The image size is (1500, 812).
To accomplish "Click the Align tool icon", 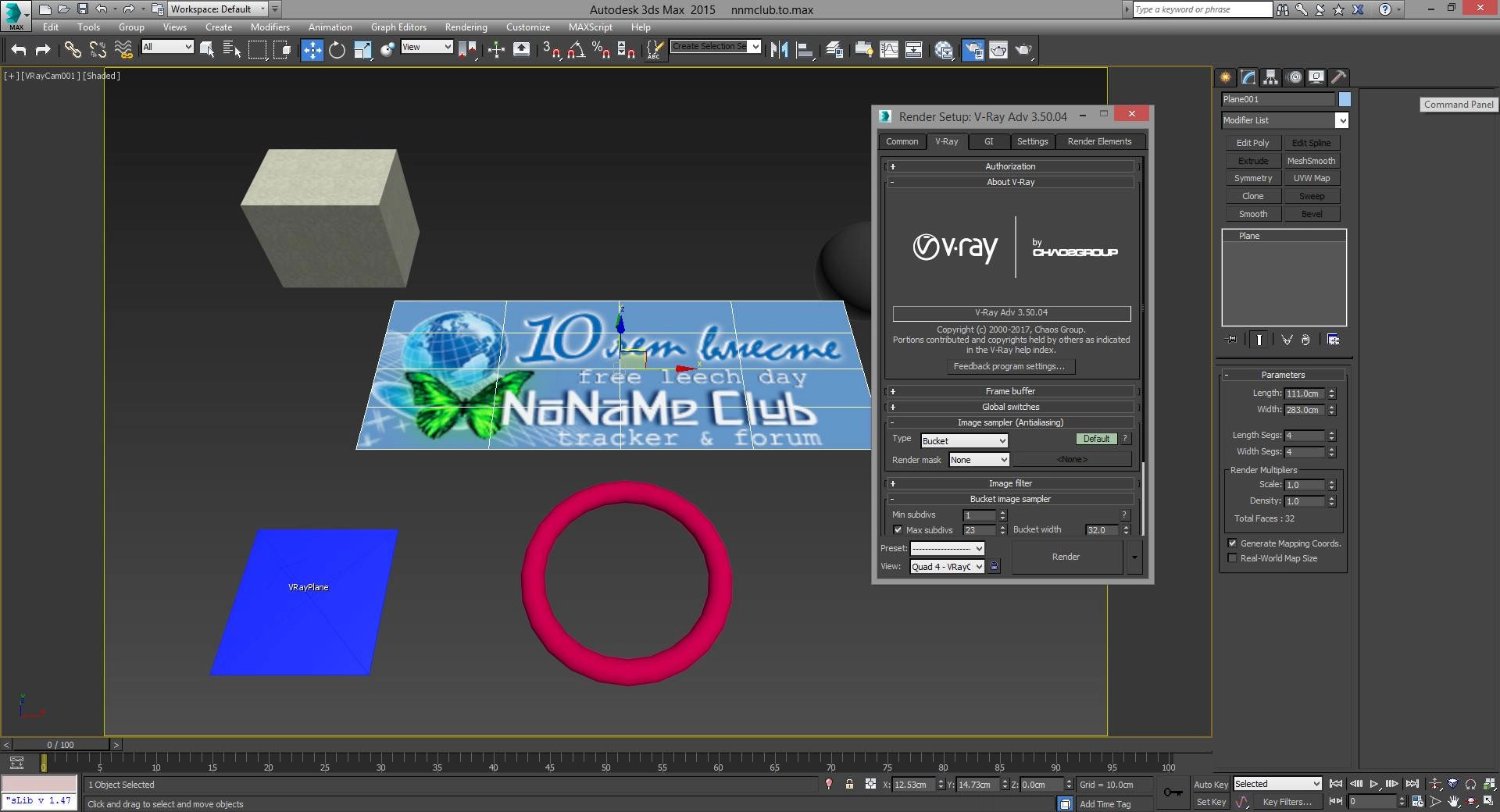I will coord(804,50).
